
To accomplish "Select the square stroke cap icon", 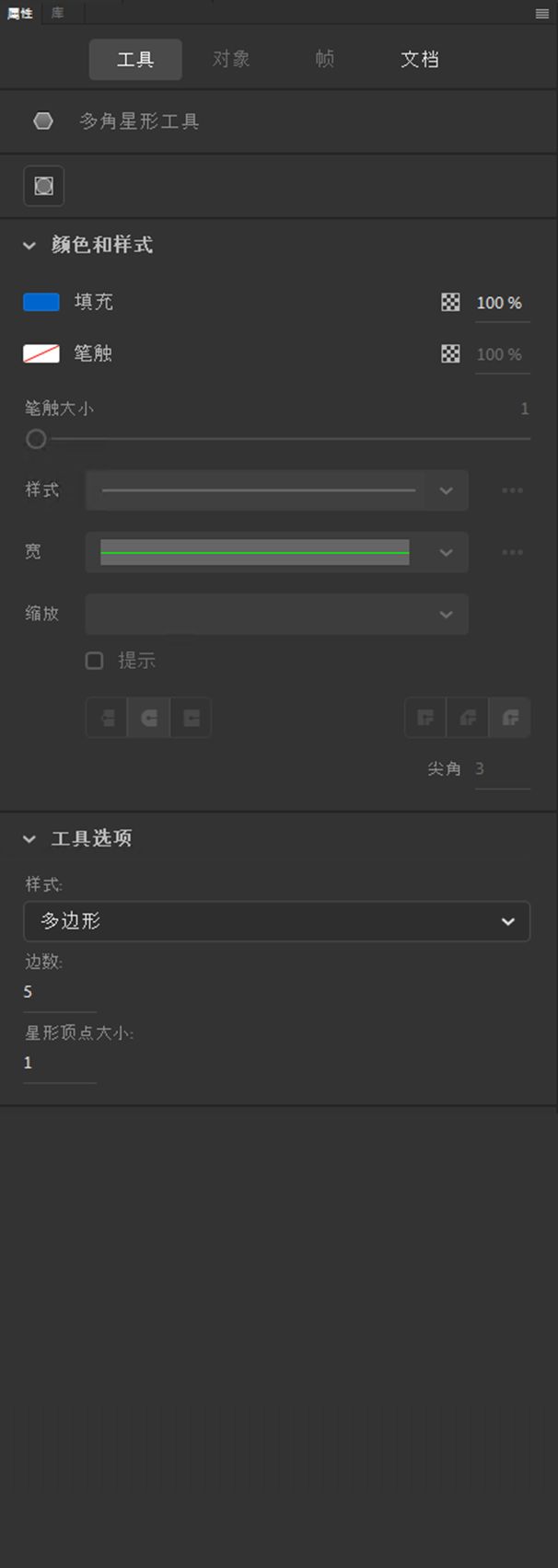I will 191,718.
